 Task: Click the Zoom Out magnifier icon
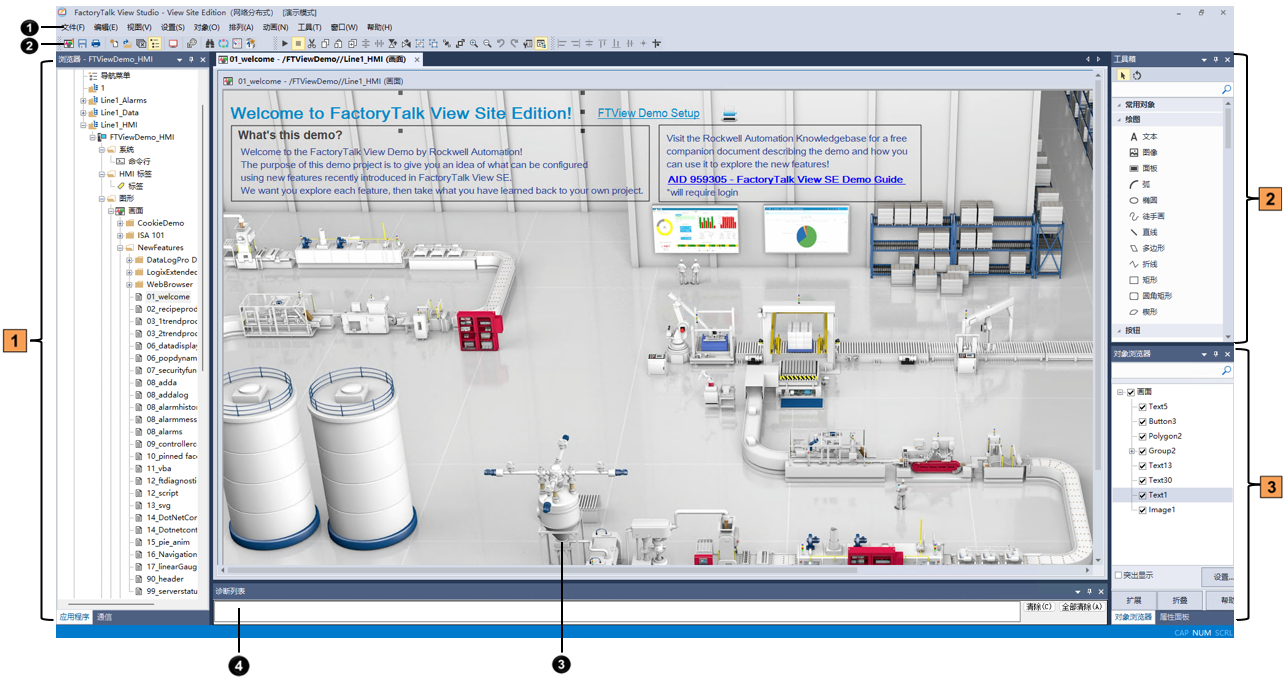(x=487, y=44)
